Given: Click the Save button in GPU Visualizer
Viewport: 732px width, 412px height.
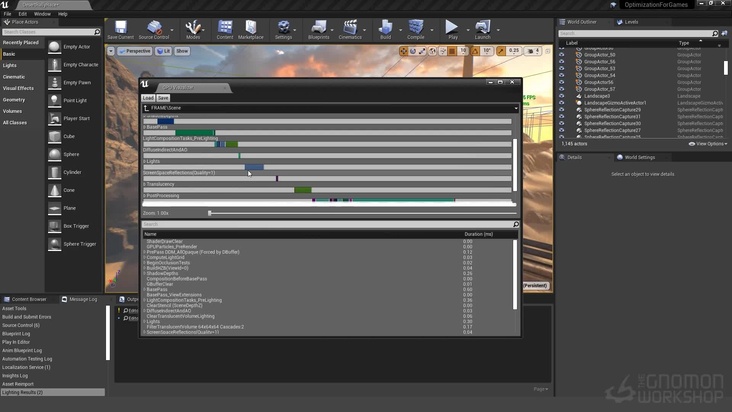Looking at the screenshot, I should tap(163, 98).
